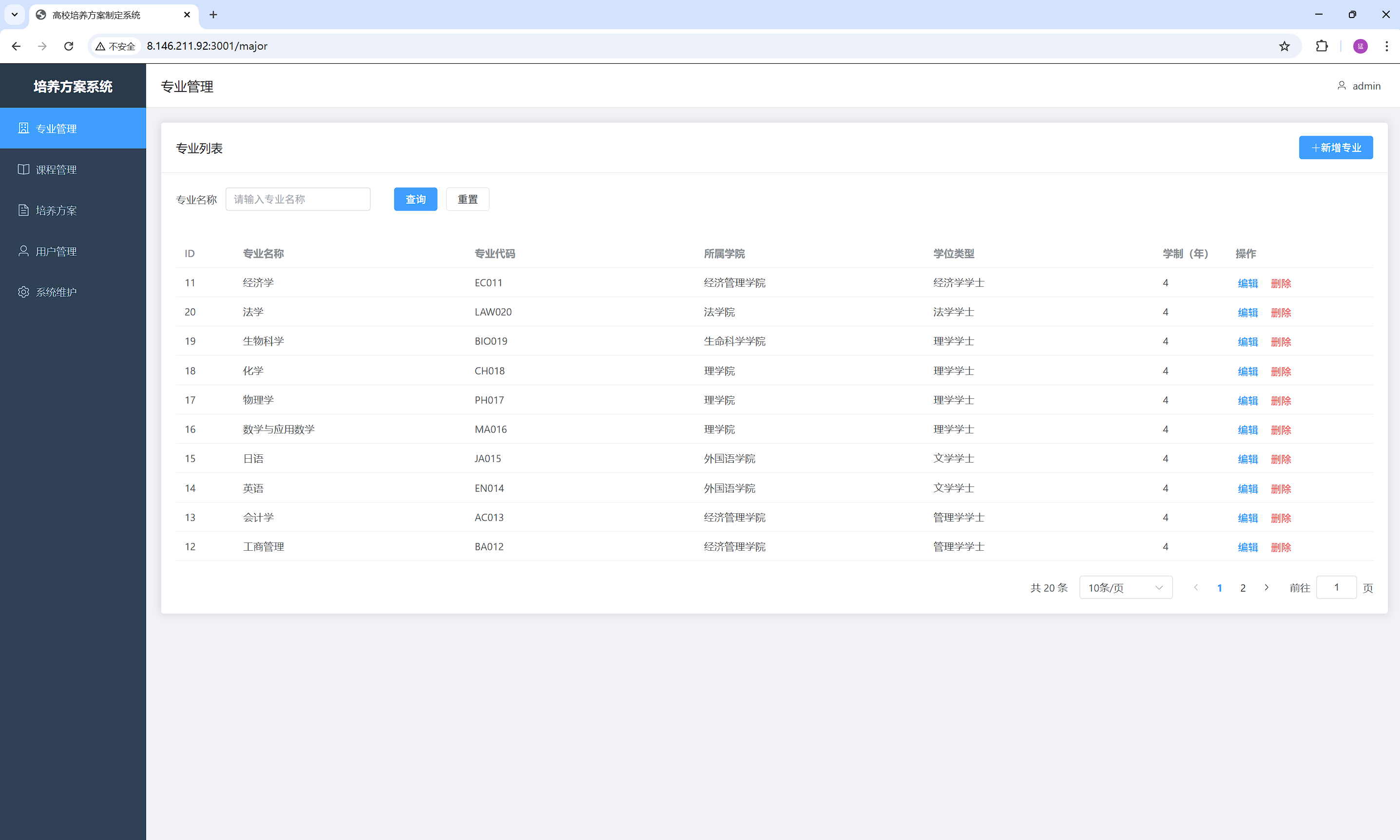Click the 新增专业 button
This screenshot has width=1400, height=840.
(1336, 148)
